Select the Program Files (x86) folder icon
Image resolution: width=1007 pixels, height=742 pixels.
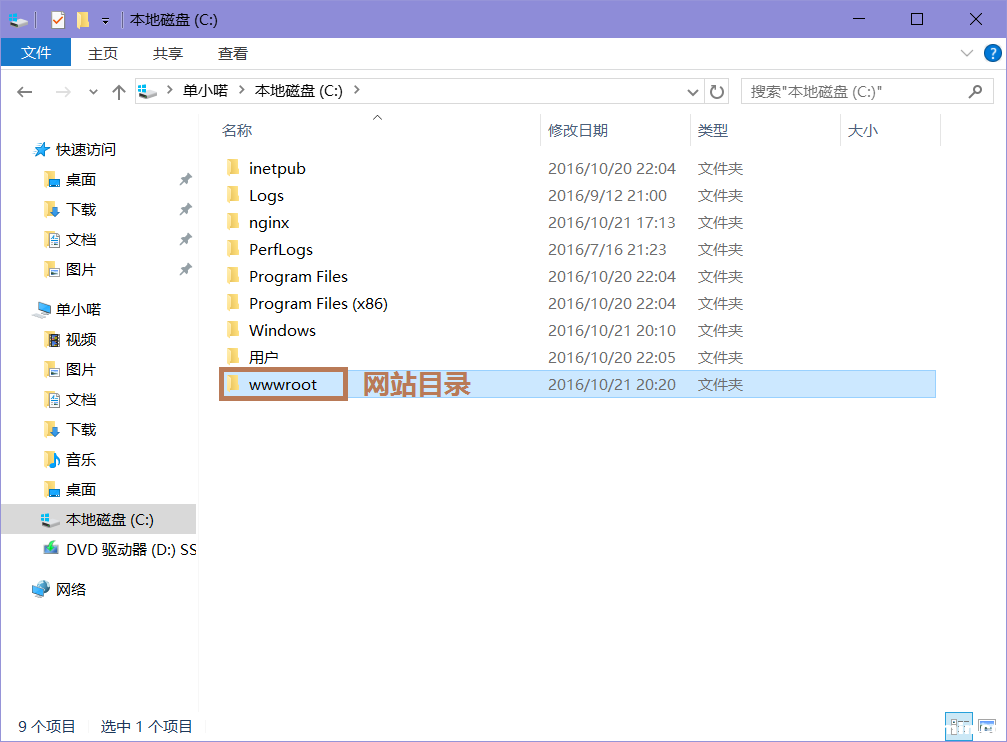point(232,303)
